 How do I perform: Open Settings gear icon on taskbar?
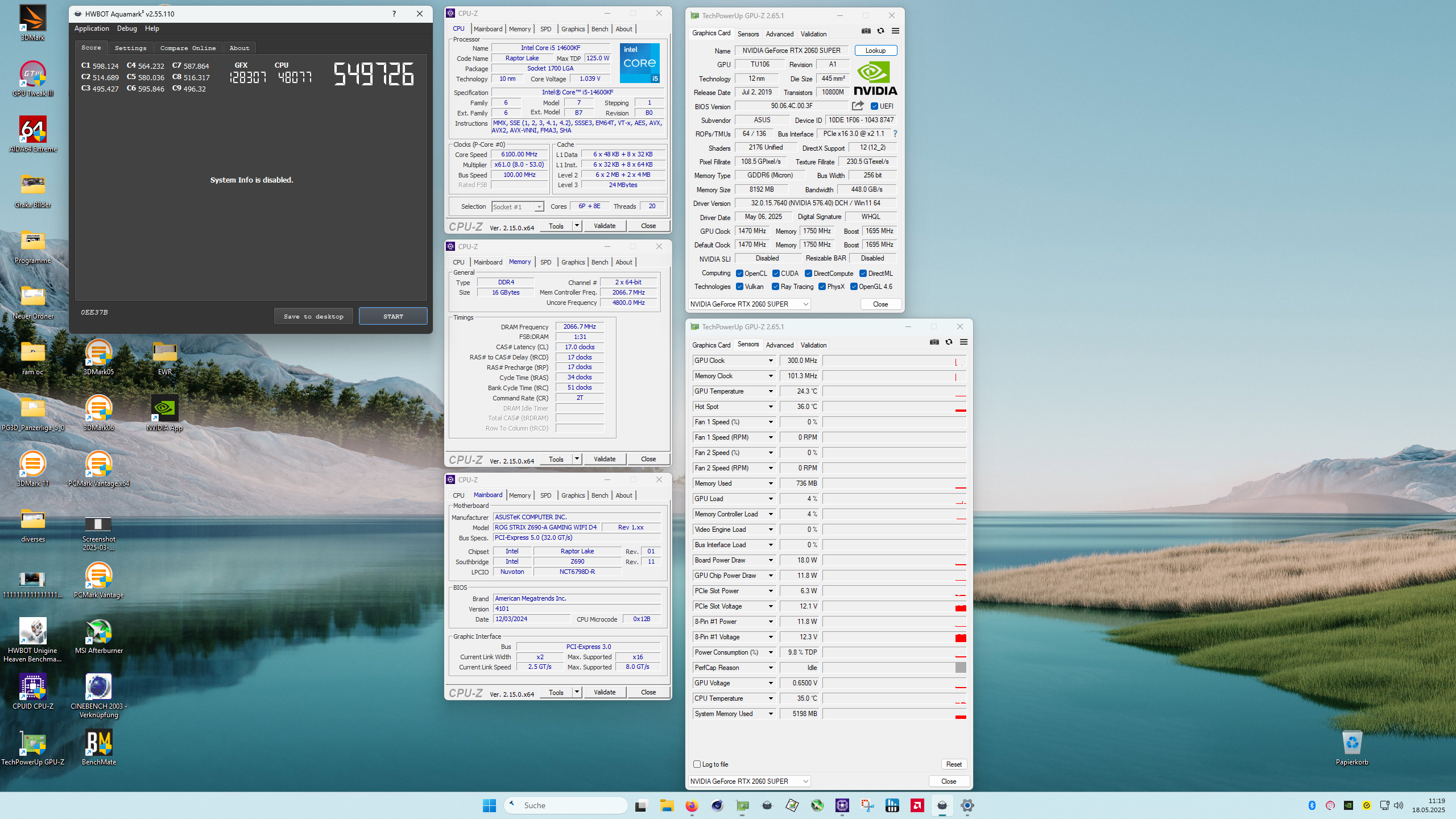(x=967, y=805)
